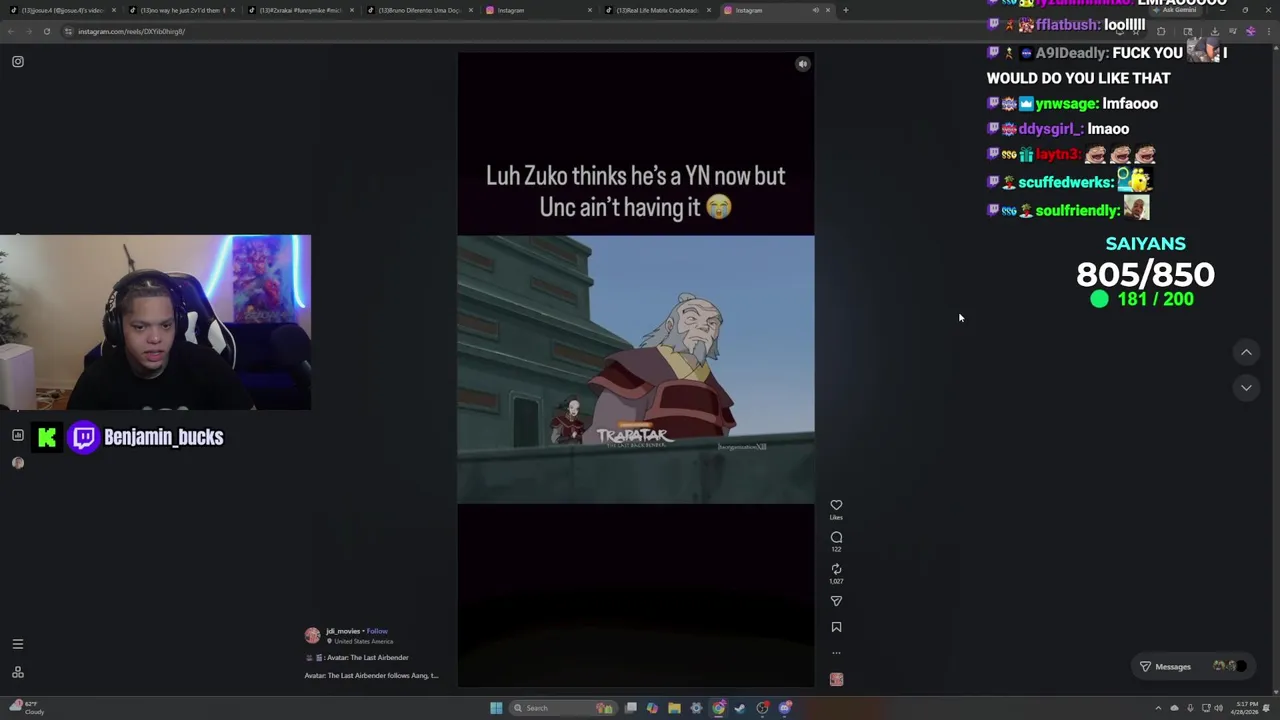The width and height of the screenshot is (1280, 720).
Task: Click the browser back arrow
Action: 11,31
